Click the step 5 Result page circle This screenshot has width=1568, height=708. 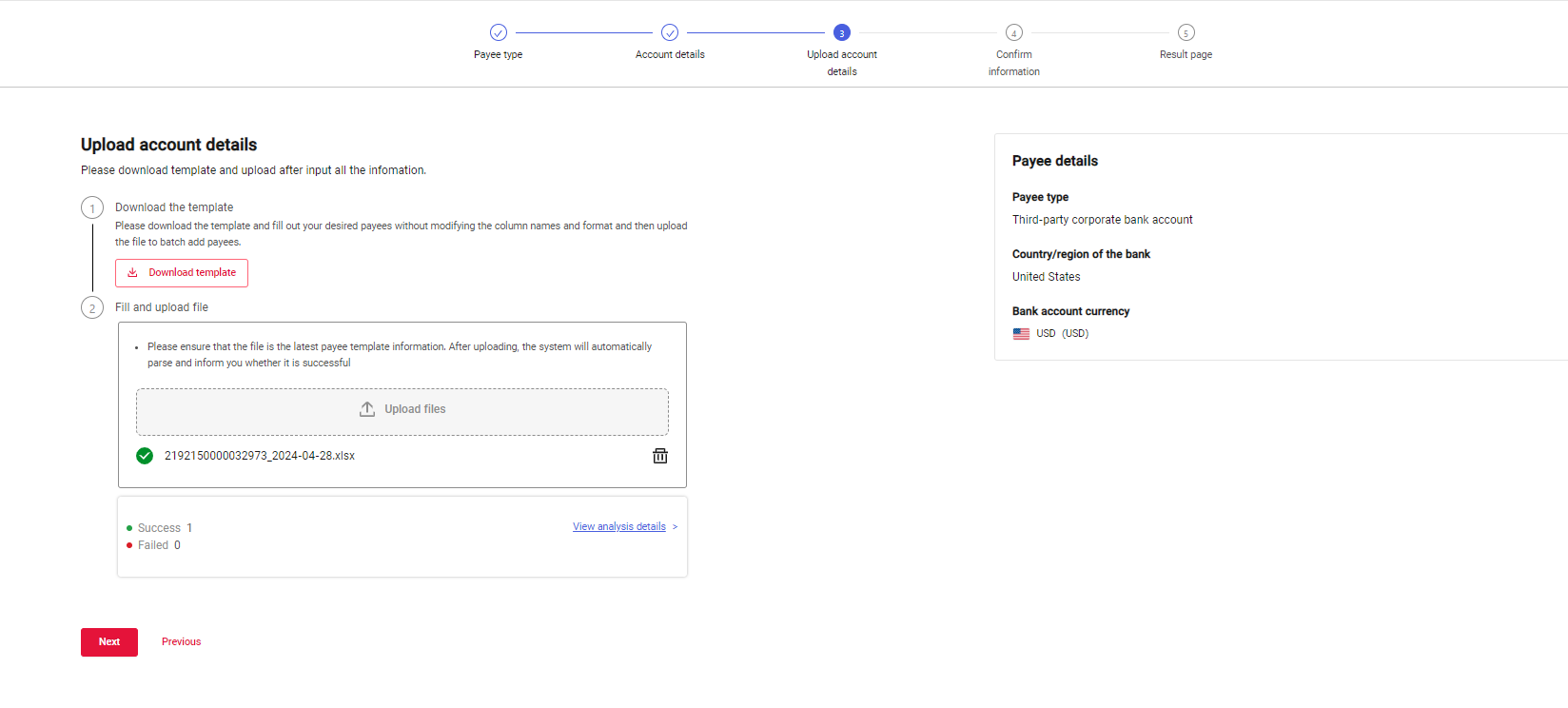tap(1186, 32)
